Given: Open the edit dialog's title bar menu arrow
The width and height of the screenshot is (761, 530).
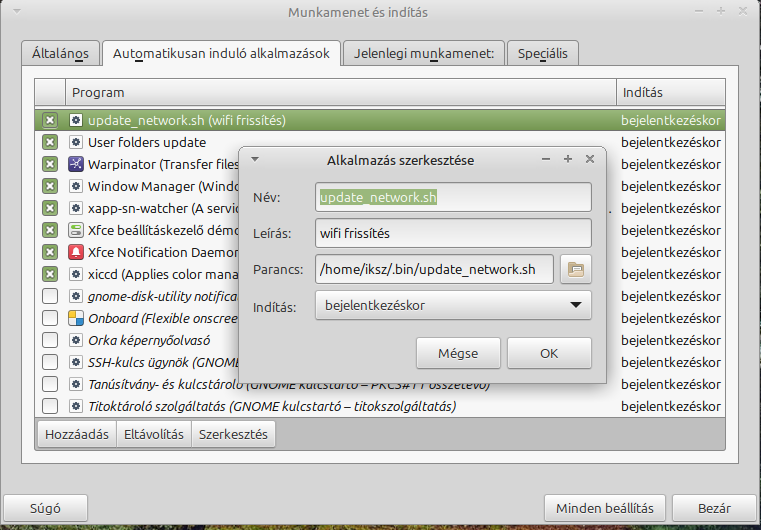Looking at the screenshot, I should click(255, 159).
